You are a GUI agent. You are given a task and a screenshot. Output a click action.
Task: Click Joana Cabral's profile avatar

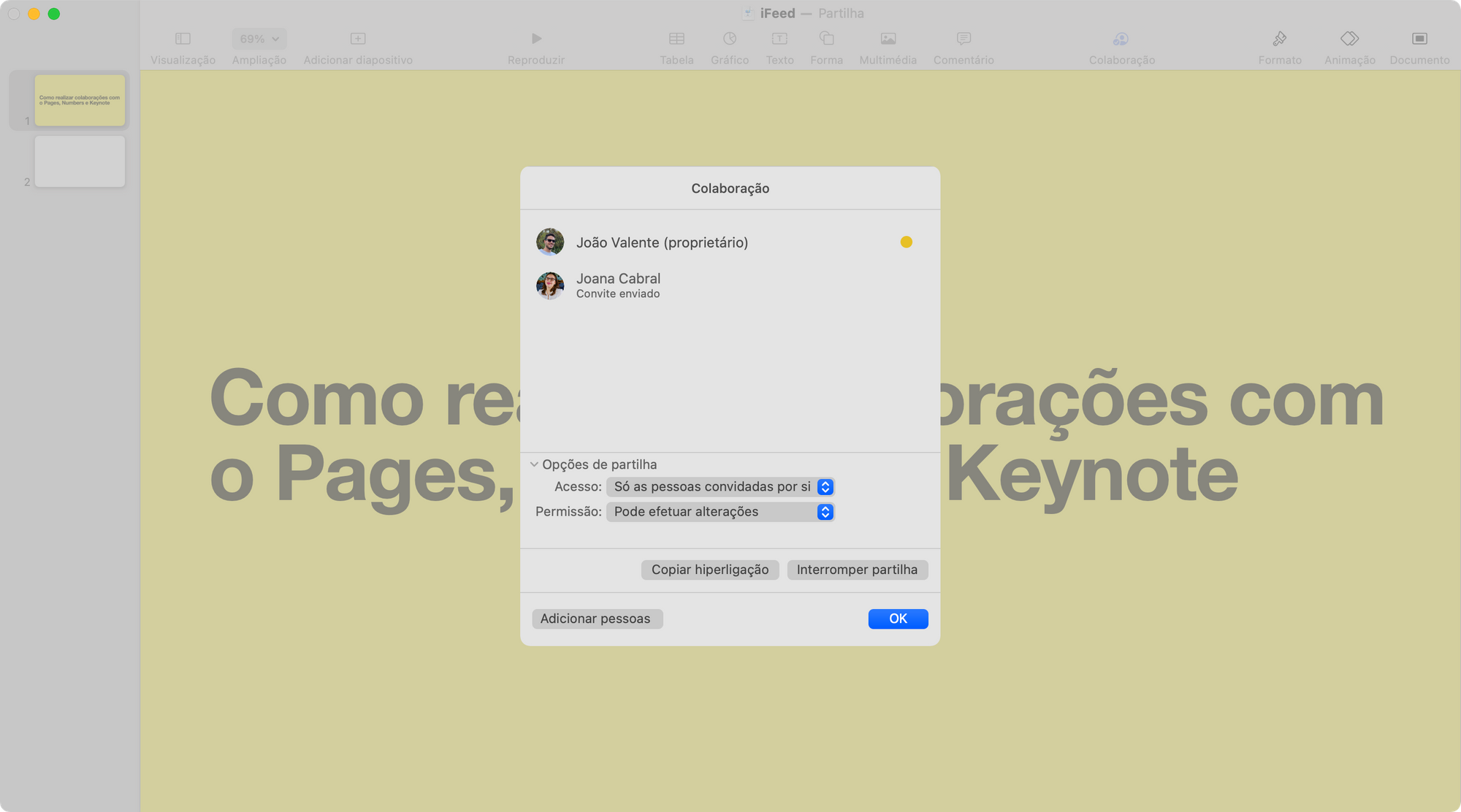point(550,286)
